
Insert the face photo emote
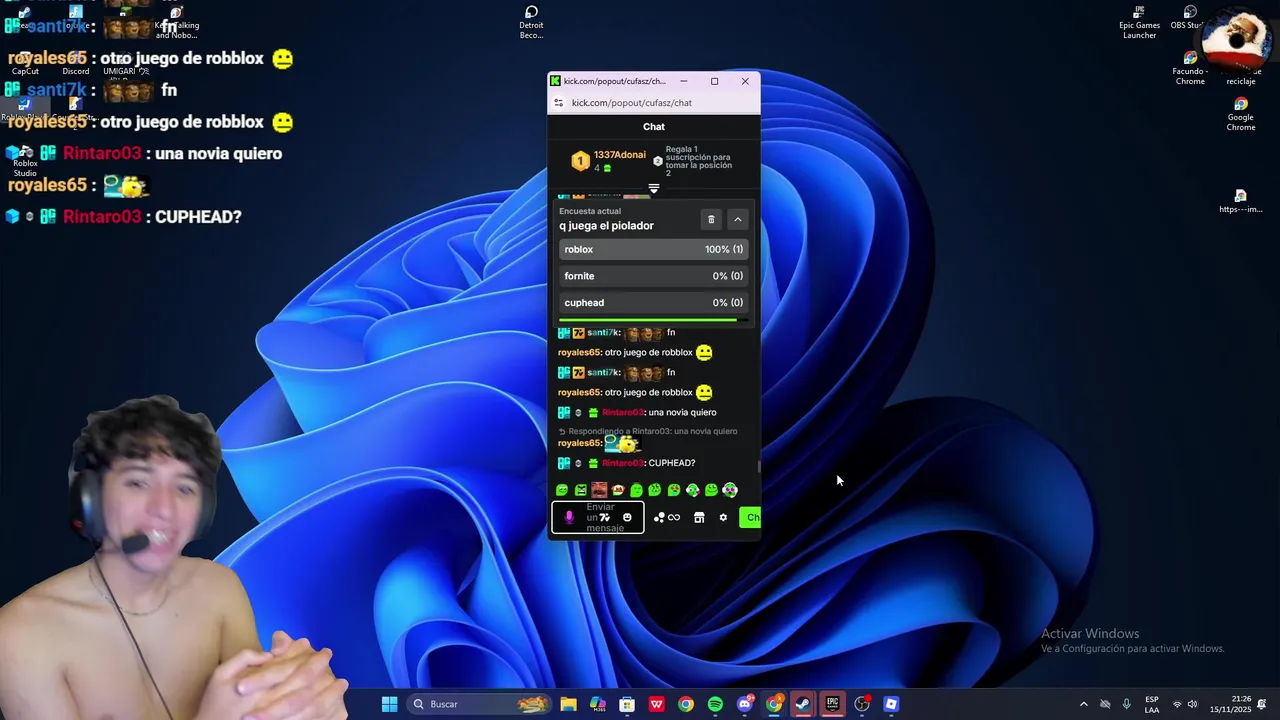pos(599,490)
